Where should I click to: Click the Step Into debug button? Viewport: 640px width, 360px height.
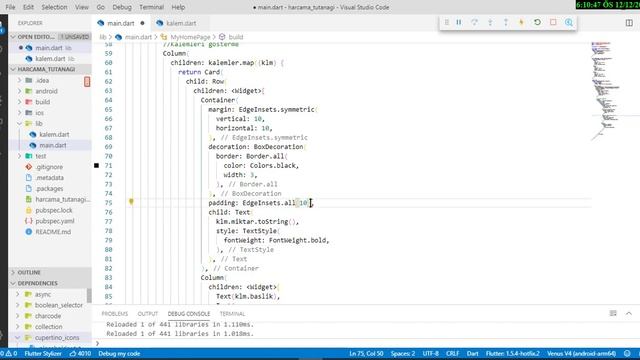(490, 22)
